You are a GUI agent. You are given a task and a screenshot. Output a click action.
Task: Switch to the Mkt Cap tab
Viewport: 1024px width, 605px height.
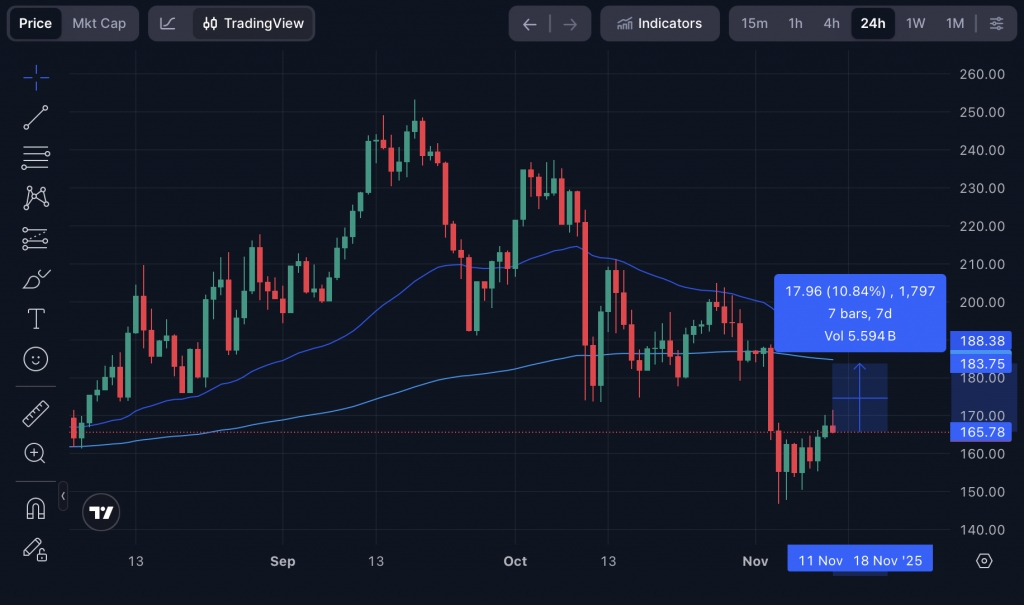[x=99, y=23]
